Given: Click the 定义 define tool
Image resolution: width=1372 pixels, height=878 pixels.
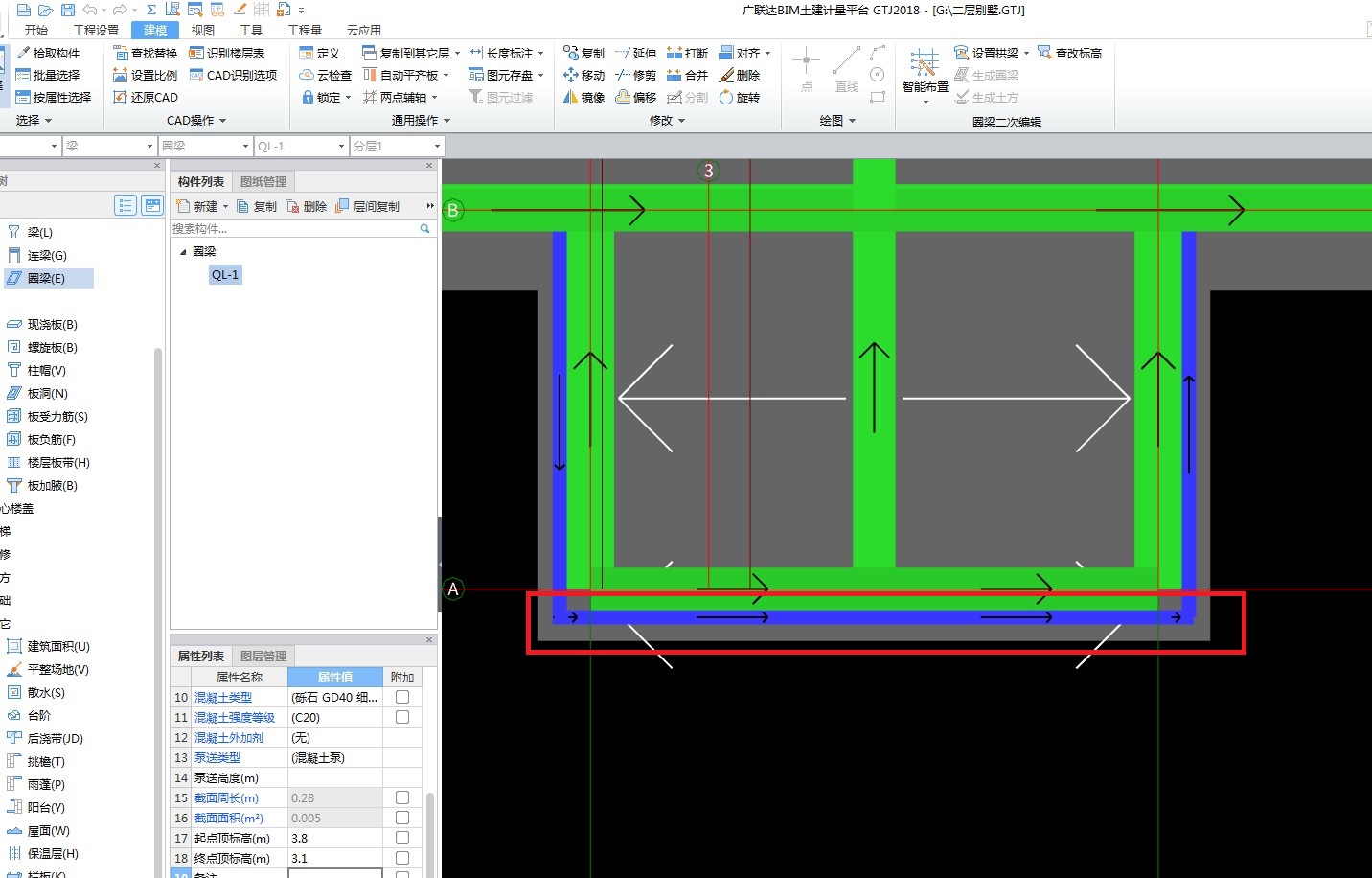Looking at the screenshot, I should 320,53.
